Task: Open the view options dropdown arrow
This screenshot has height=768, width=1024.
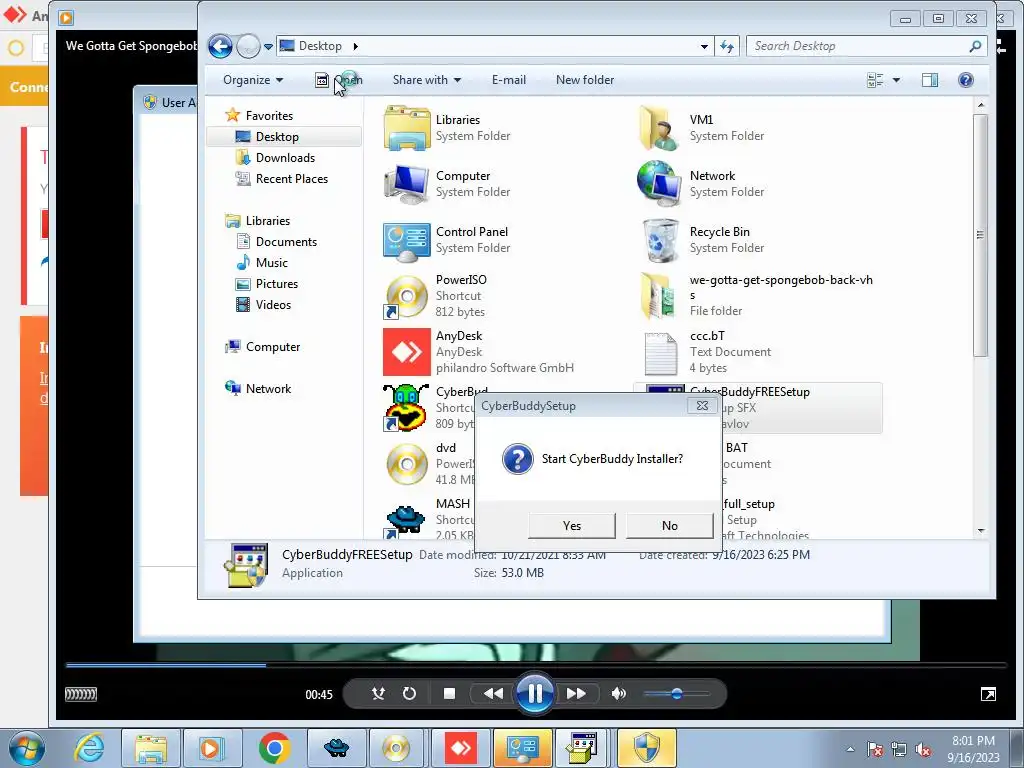Action: [896, 80]
